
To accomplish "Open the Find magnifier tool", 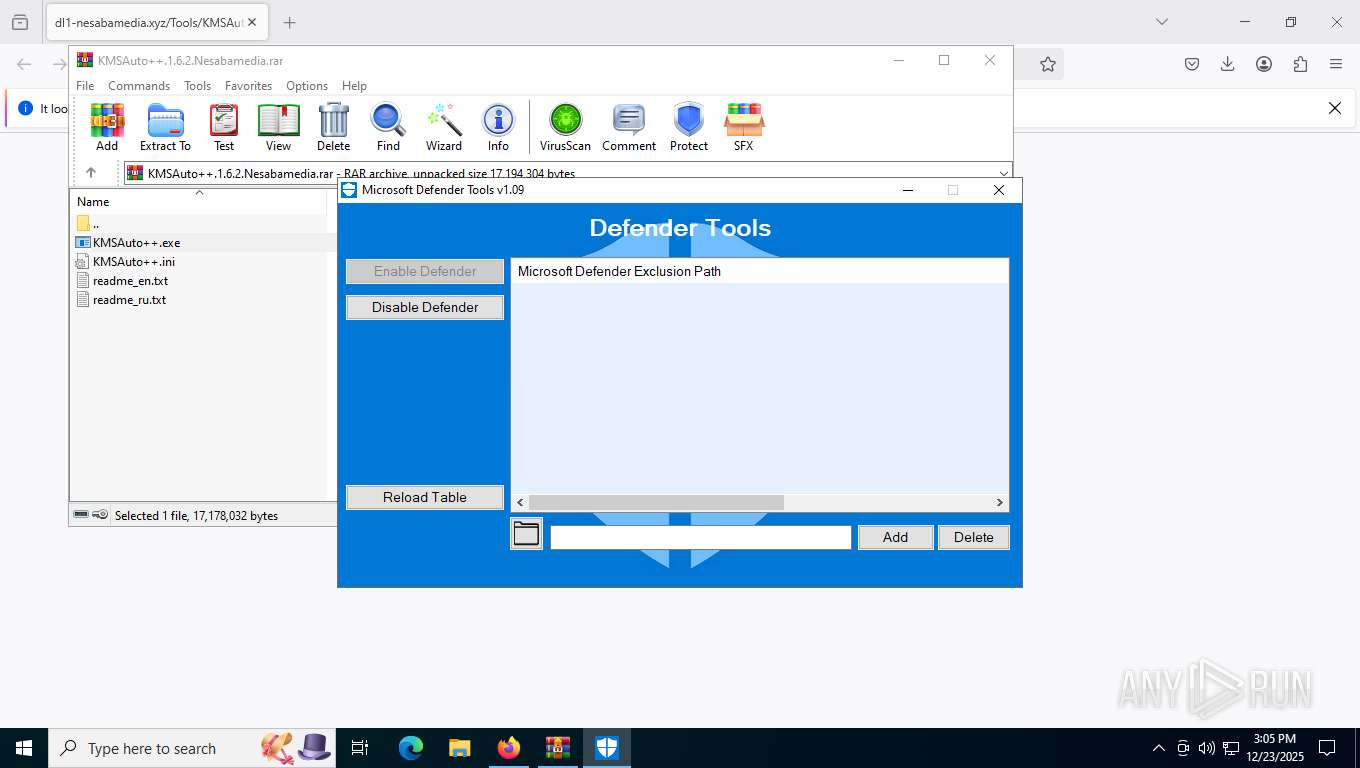I will [388, 127].
